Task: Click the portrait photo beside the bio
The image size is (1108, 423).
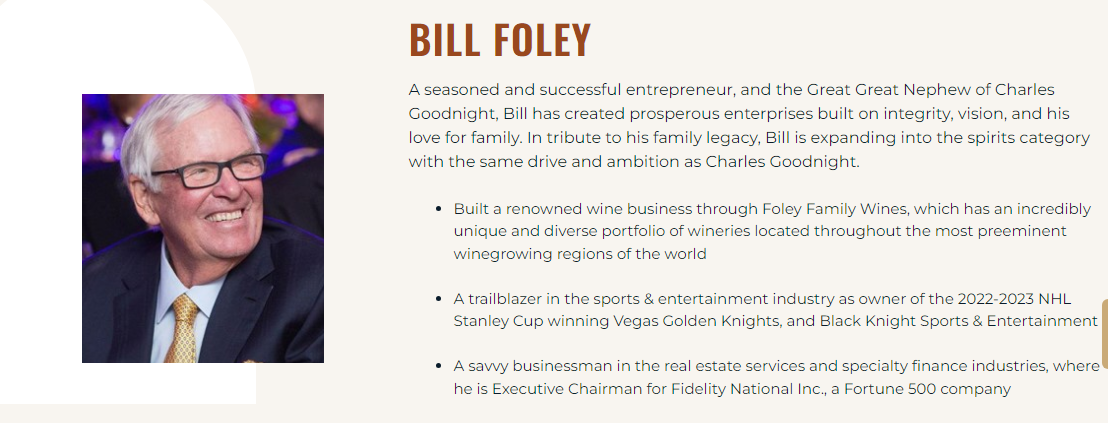Action: 203,228
